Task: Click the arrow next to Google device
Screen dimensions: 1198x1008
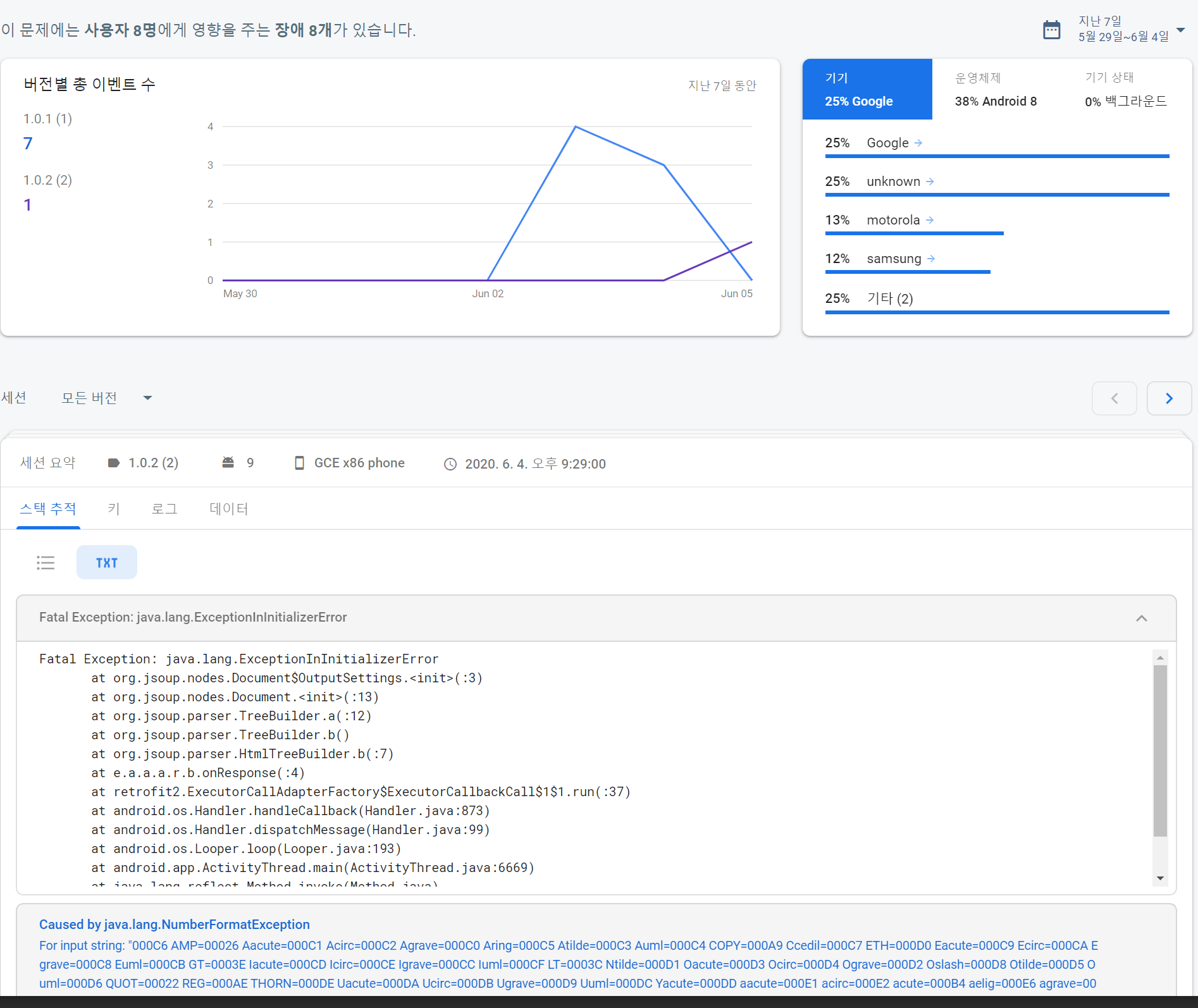Action: [918, 143]
